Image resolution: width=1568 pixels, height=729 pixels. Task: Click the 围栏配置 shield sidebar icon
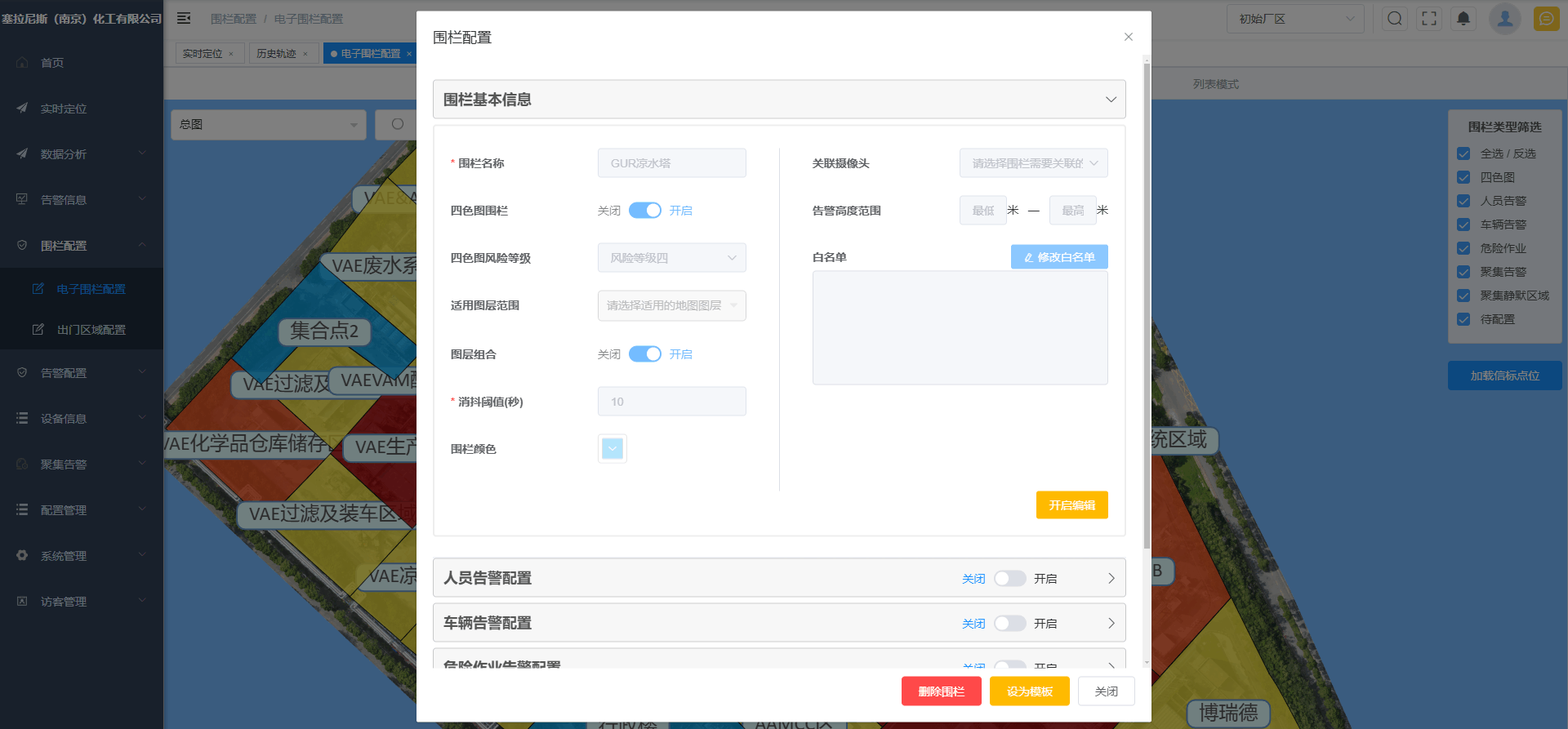22,245
